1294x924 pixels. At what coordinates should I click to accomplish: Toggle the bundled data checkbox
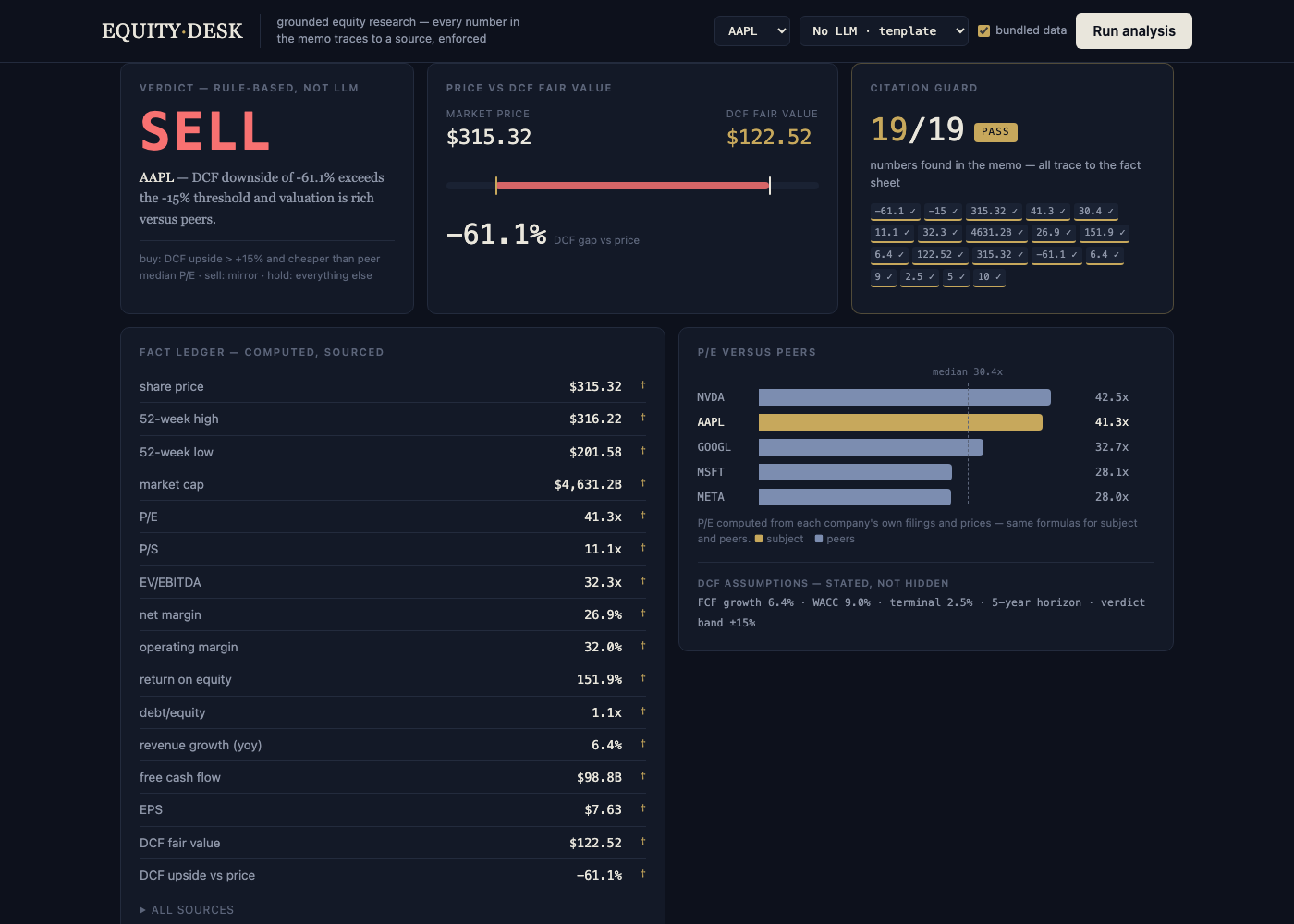coord(983,30)
